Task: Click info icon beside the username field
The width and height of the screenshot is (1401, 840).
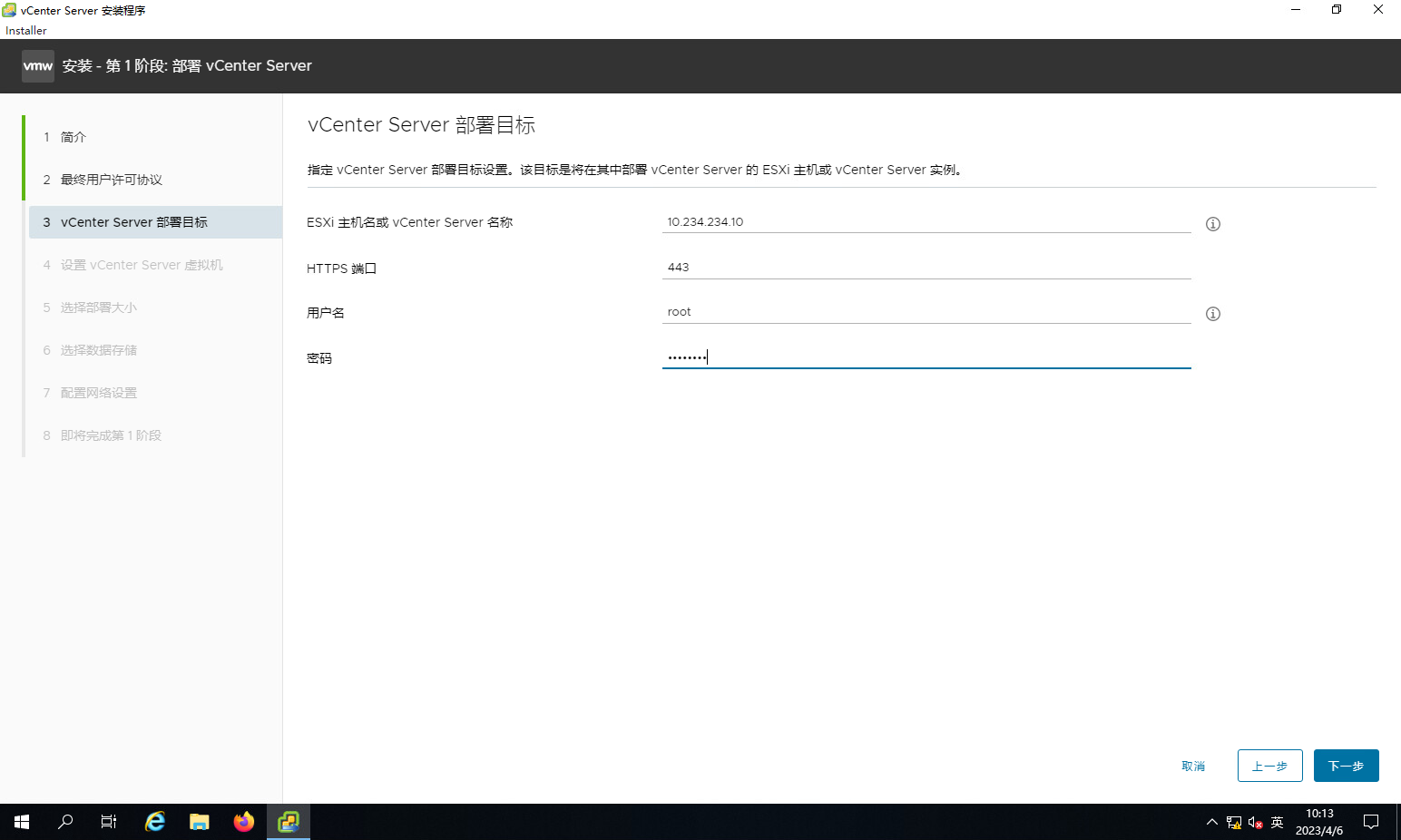Action: 1212,314
